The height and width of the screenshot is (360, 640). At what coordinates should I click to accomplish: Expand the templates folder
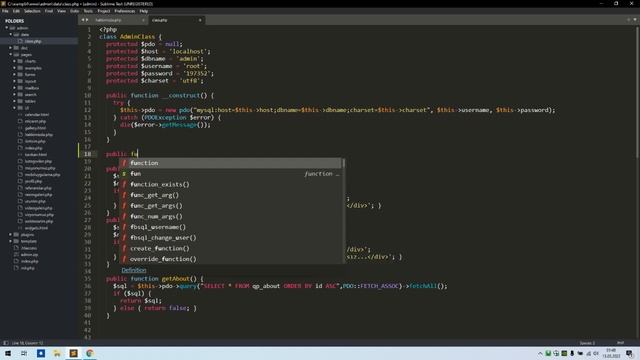pos(11,241)
